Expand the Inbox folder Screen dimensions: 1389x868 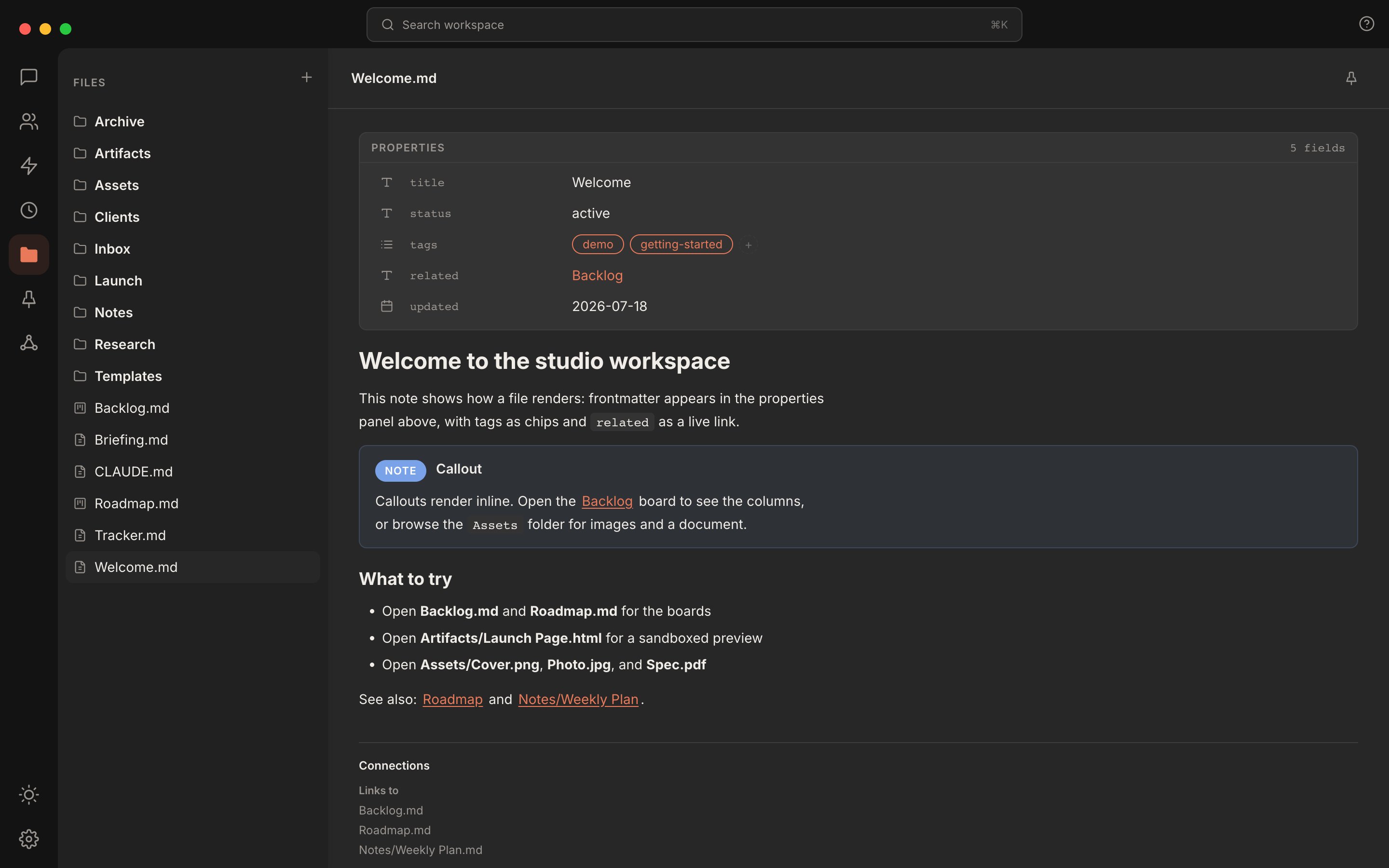click(193, 248)
